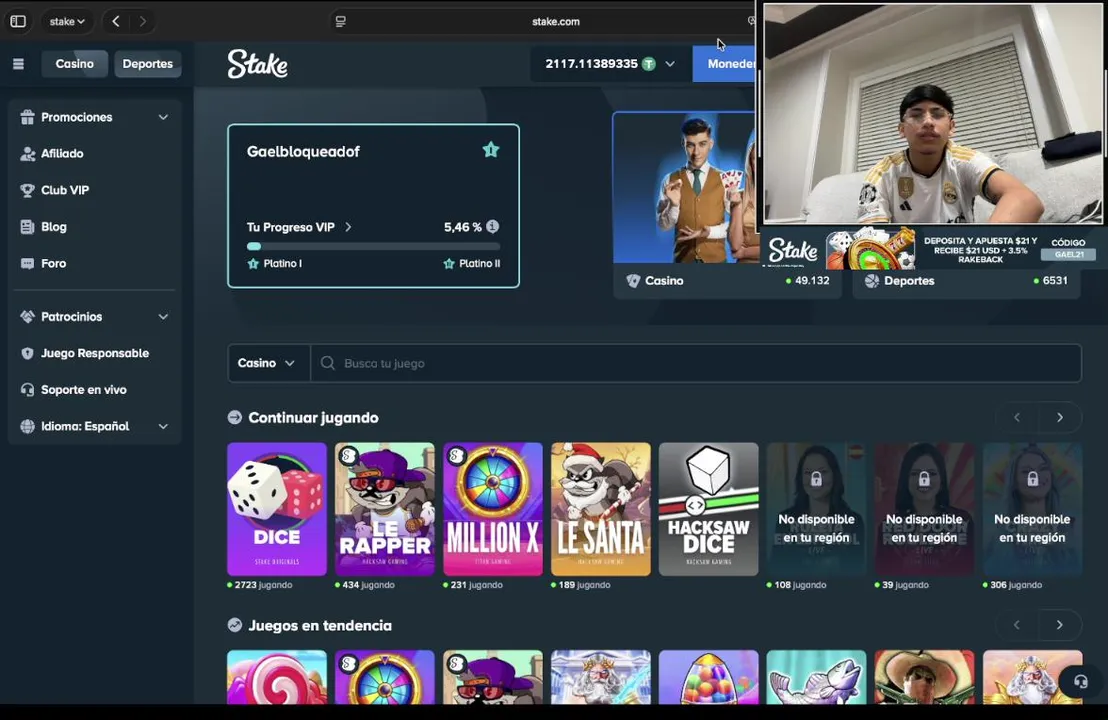This screenshot has width=1108, height=720.
Task: Click the Juegos en tendencia heading
Action: pos(319,625)
